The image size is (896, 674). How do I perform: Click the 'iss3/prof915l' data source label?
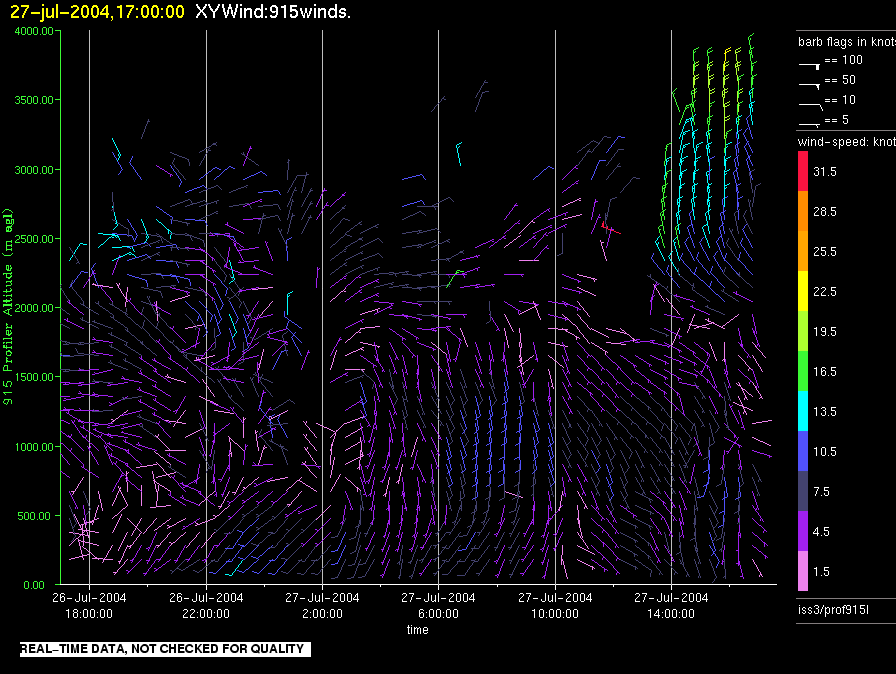[833, 610]
